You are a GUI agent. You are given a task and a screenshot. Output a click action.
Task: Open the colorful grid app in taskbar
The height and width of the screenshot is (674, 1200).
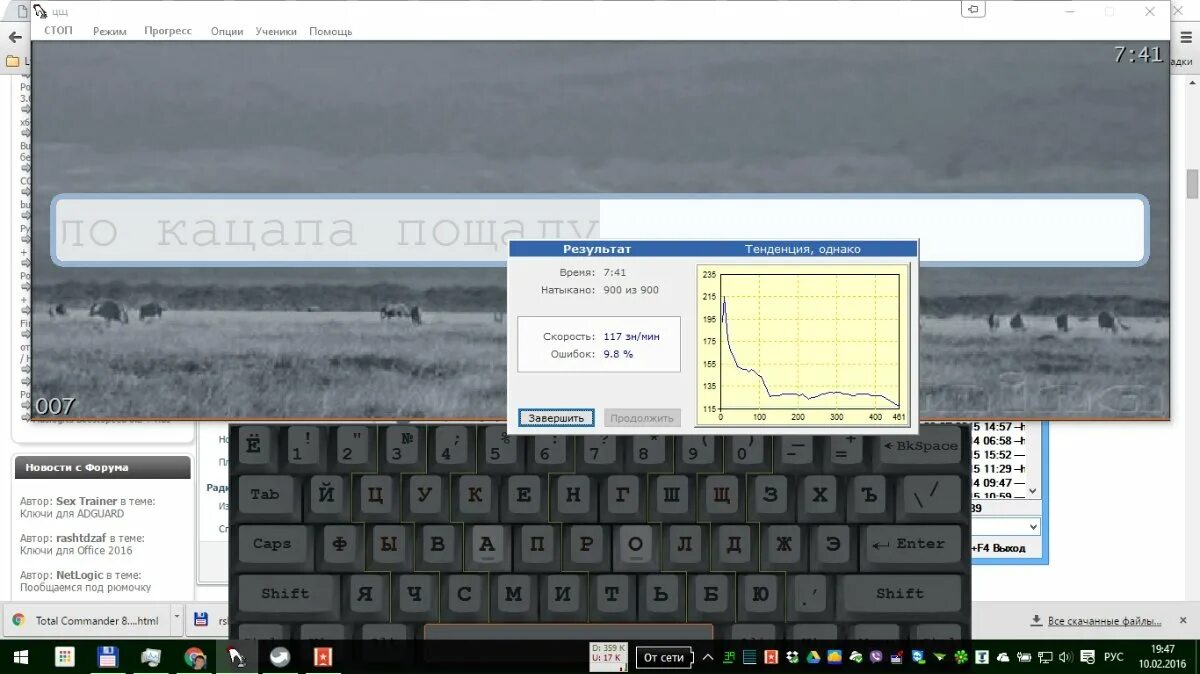click(65, 657)
